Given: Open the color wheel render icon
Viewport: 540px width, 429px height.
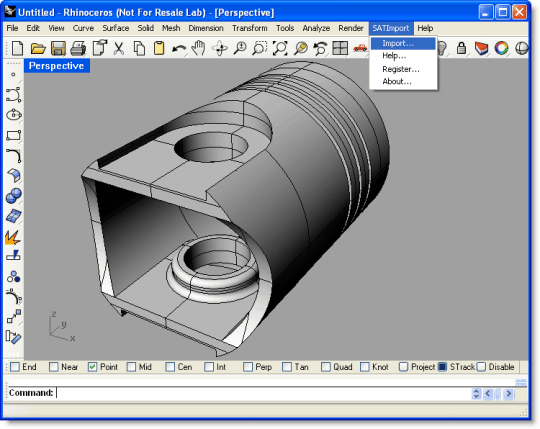Looking at the screenshot, I should [501, 48].
